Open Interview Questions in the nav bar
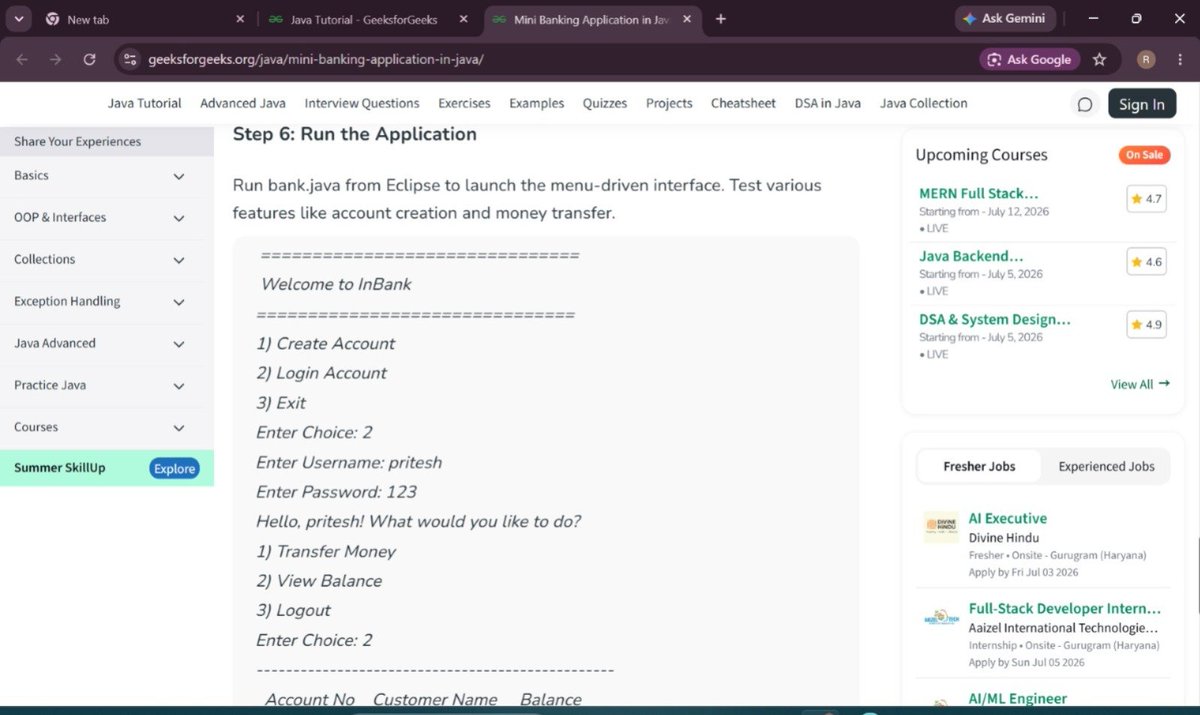 [x=362, y=103]
